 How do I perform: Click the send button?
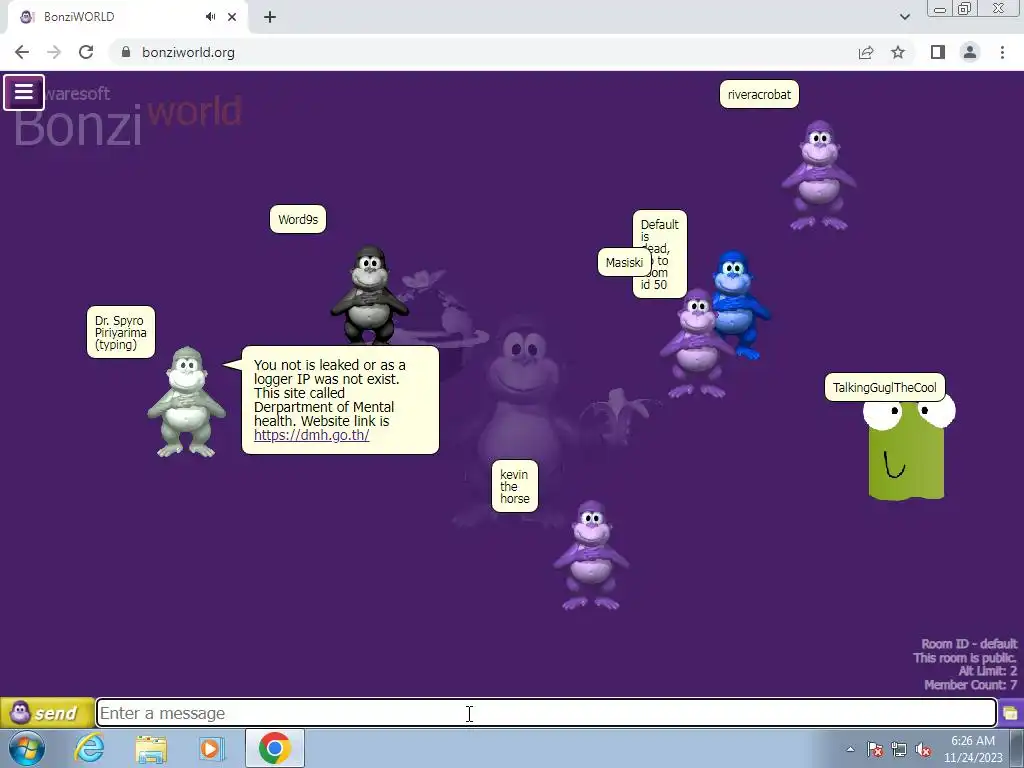(47, 712)
